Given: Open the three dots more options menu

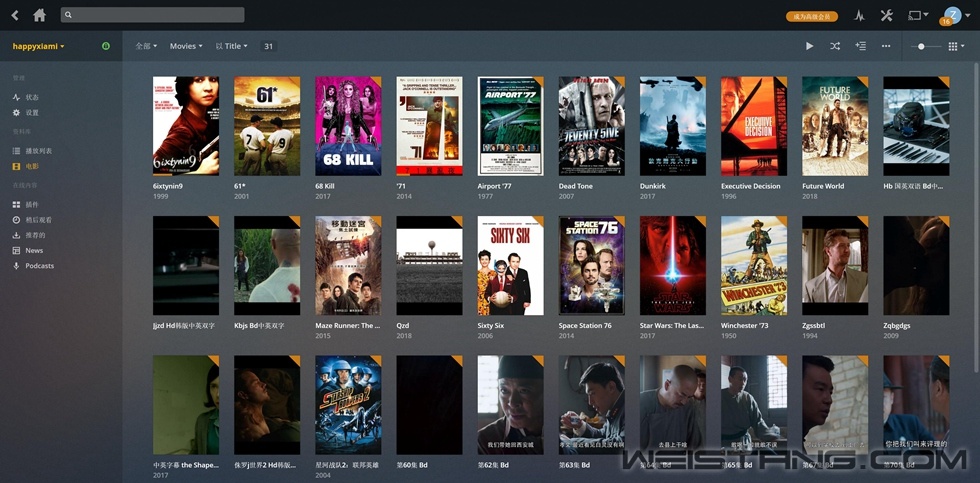Looking at the screenshot, I should (x=886, y=46).
